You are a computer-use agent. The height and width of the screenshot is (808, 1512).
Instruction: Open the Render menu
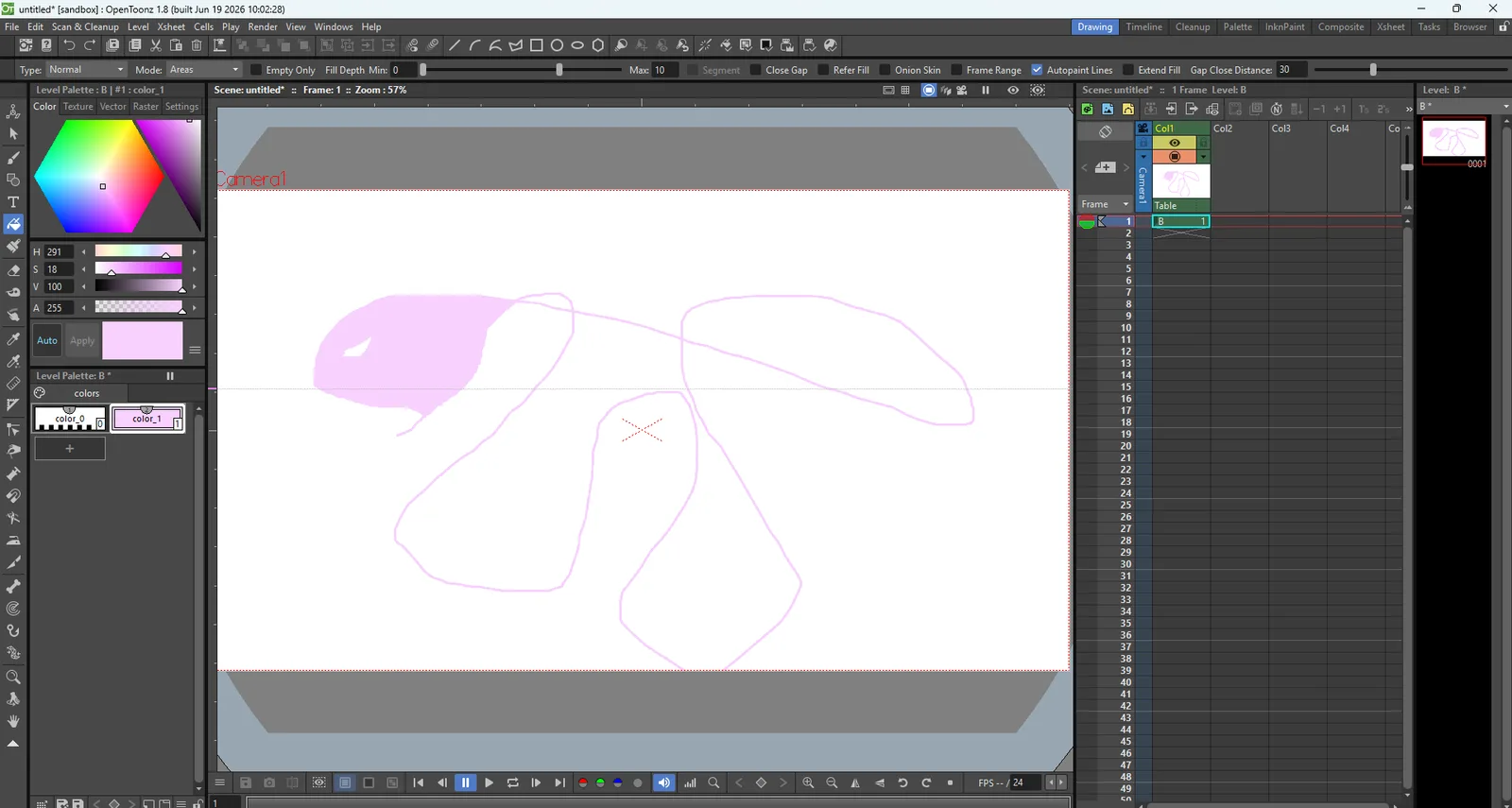pyautogui.click(x=263, y=27)
